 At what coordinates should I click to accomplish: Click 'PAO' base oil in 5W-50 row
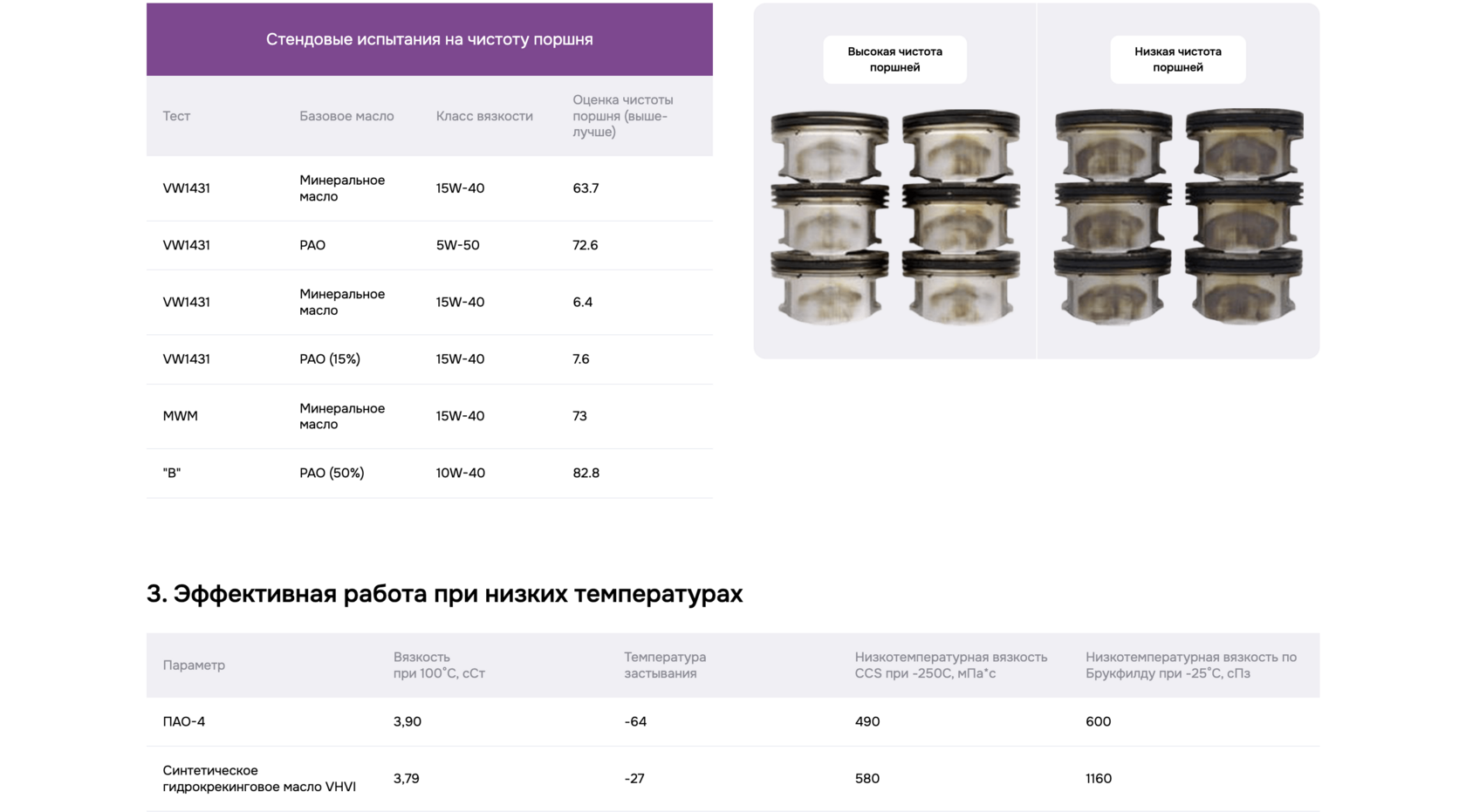click(x=312, y=245)
